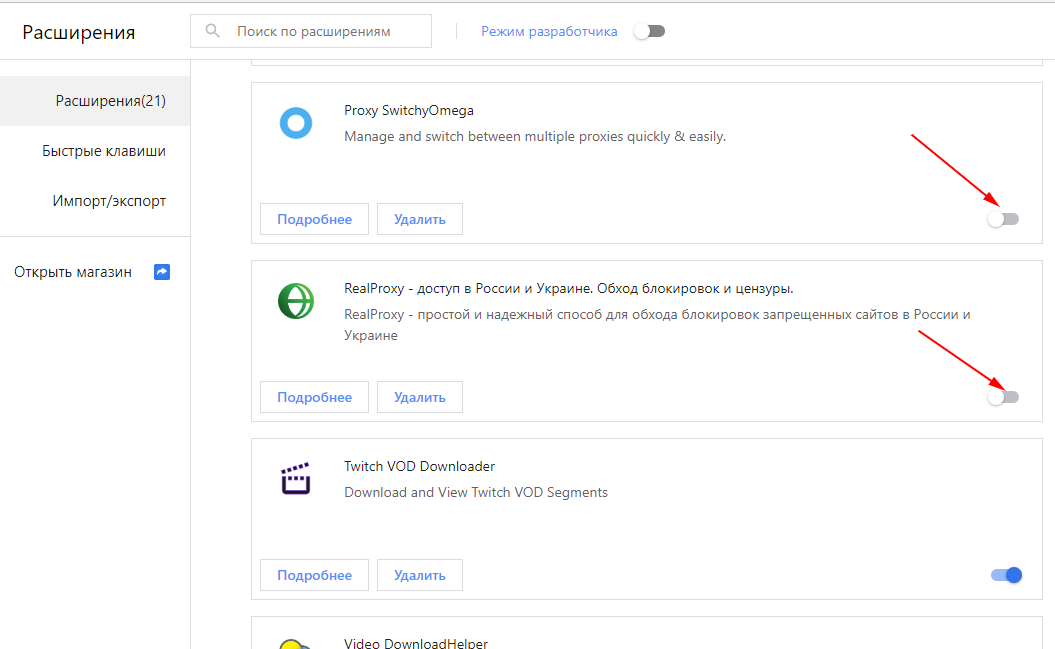Disable the Twitch VOD Downloader toggle
Viewport: 1055px width, 649px height.
[1006, 575]
